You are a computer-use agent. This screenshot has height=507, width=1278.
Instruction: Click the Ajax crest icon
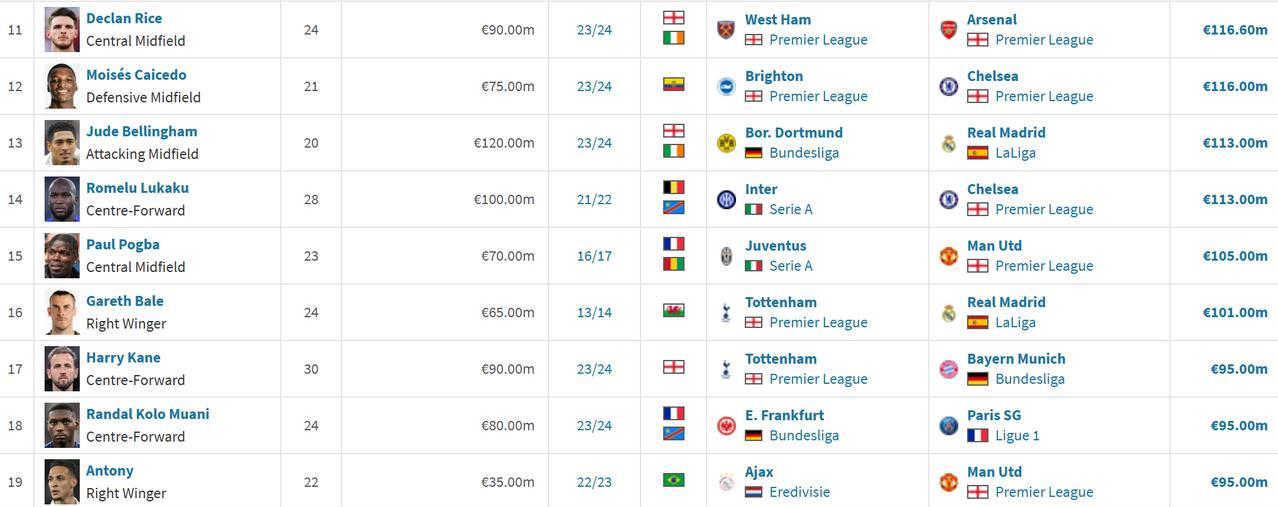click(726, 482)
